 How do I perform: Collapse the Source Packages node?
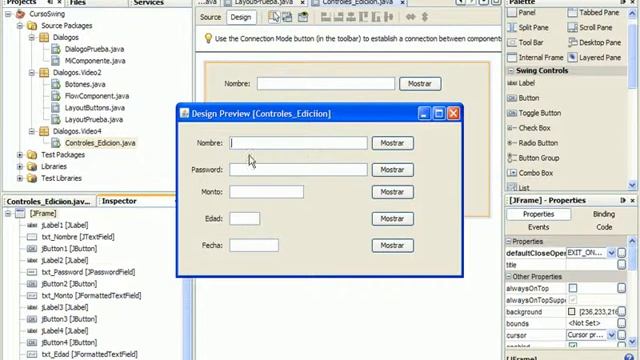click(x=20, y=26)
